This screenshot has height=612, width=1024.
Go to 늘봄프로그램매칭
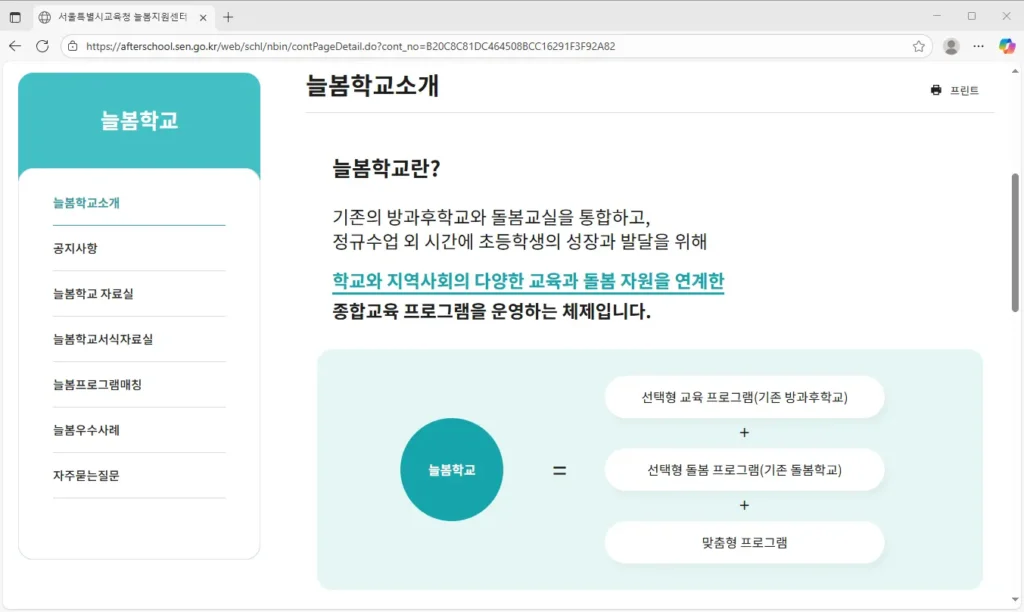pyautogui.click(x=96, y=384)
